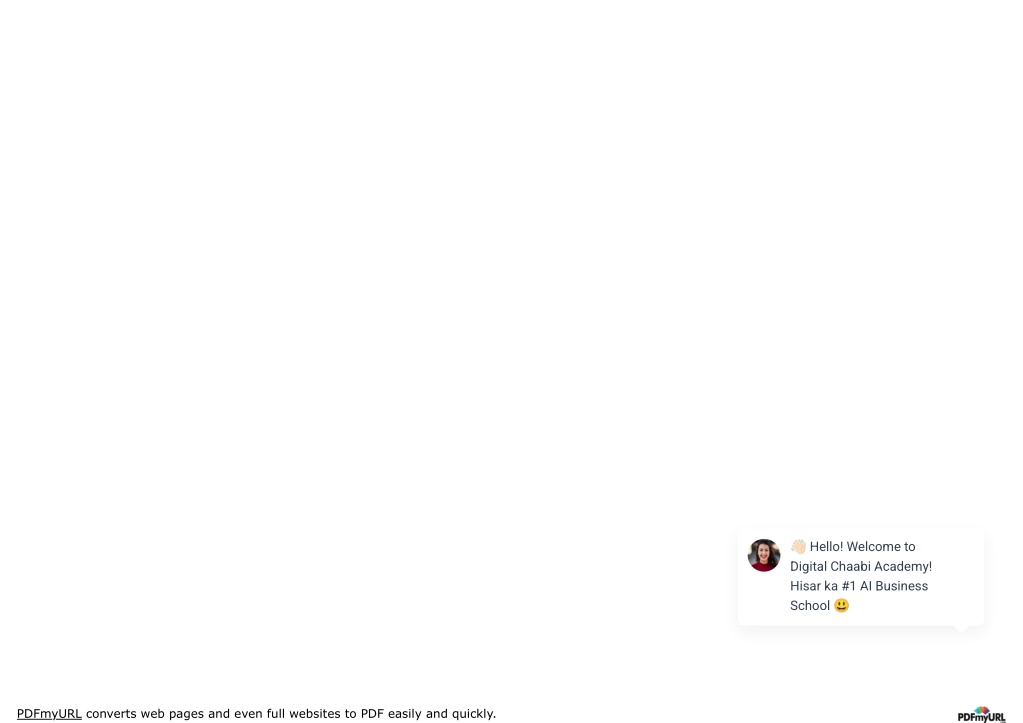Image resolution: width=1023 pixels, height=723 pixels.
Task: Click the word 'Business' in the message
Action: tap(902, 586)
